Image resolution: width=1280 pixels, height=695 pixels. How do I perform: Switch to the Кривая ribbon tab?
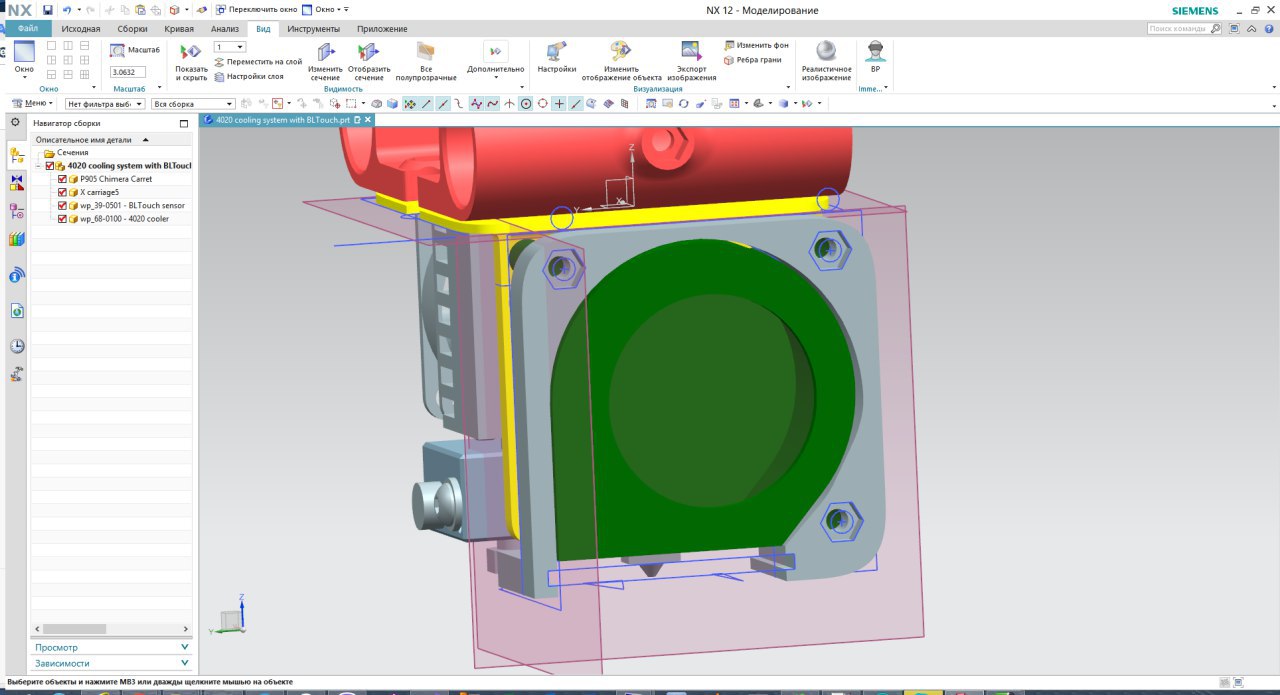click(179, 29)
